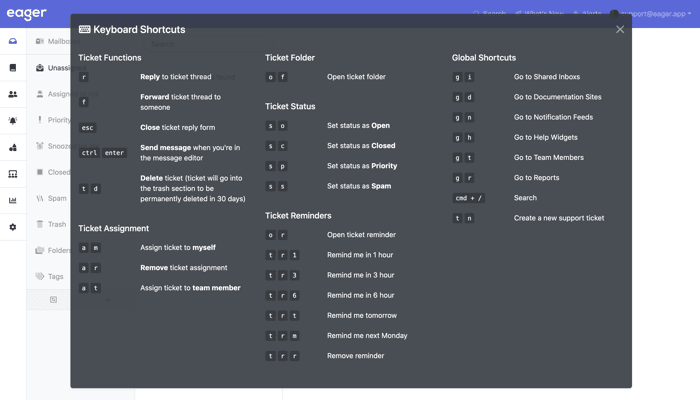Open the Priority tickets folder
Image resolution: width=700 pixels, height=400 pixels.
[x=53, y=120]
